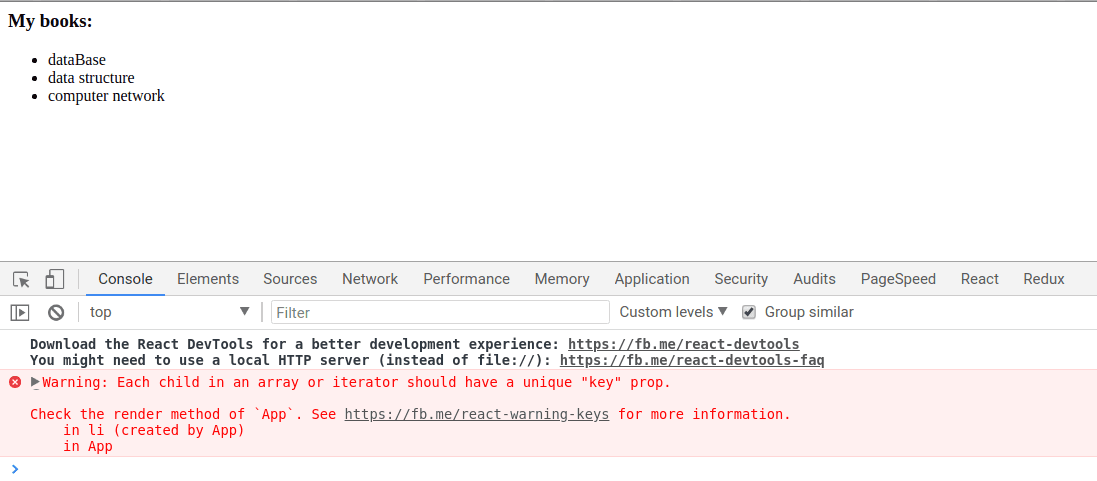Switch to the Application tab
Screen dimensions: 1097x481
click(x=652, y=279)
